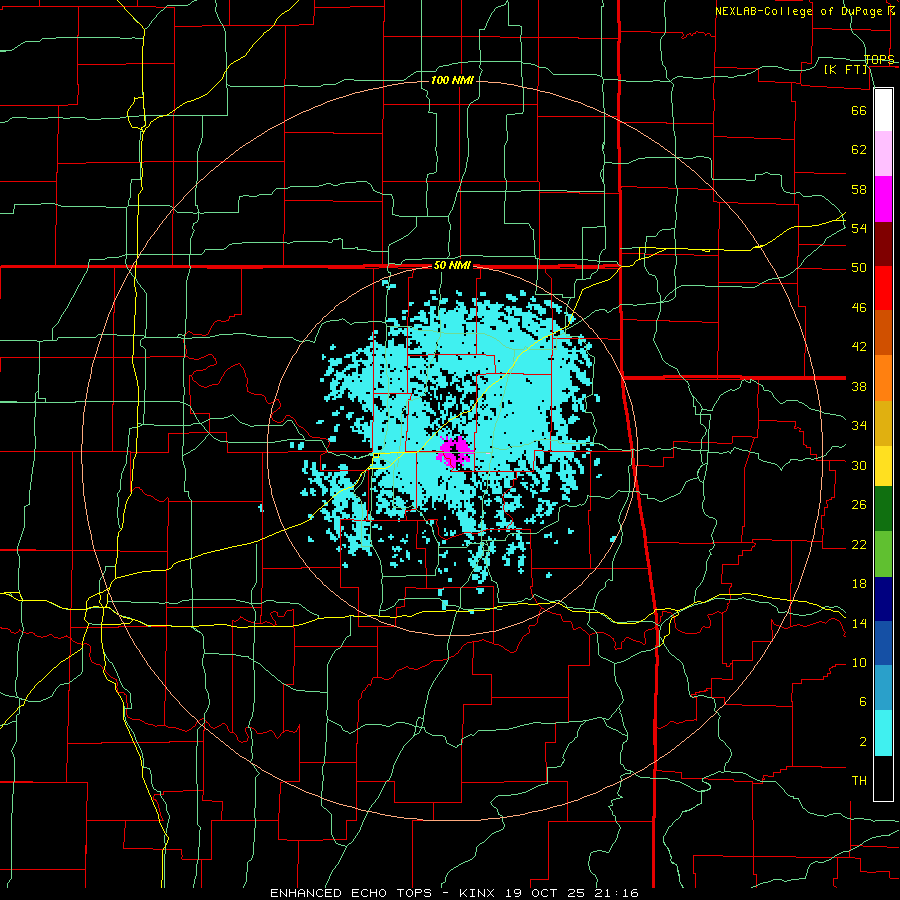Select the burnt orange legend swatch
The image size is (900, 900).
coord(883,333)
